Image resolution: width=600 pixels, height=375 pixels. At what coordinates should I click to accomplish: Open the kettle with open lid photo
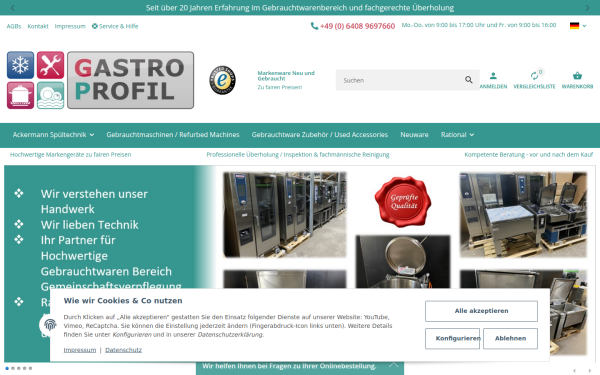[x=403, y=262]
